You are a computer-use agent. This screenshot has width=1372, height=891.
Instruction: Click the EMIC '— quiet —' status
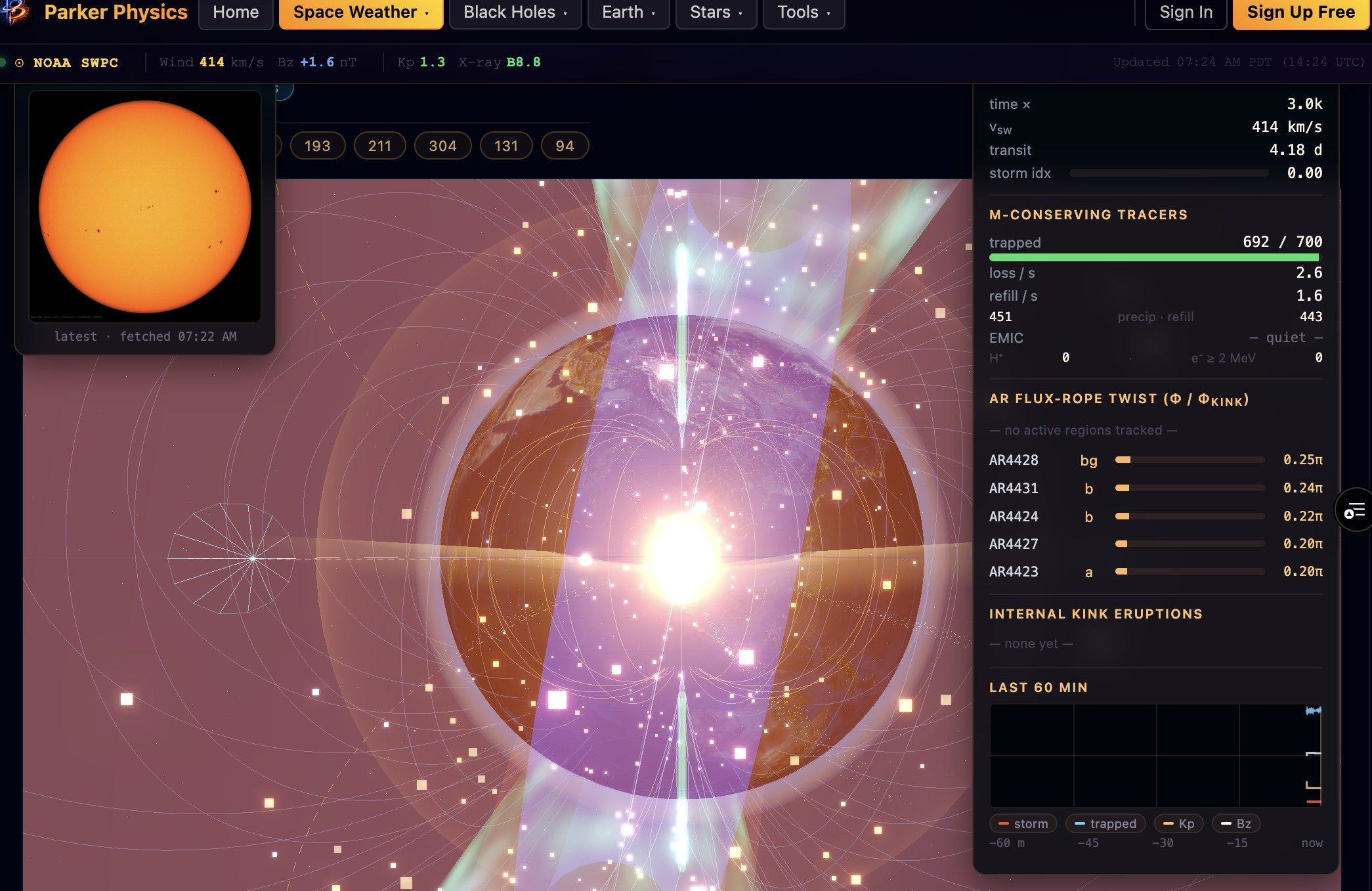click(1285, 337)
